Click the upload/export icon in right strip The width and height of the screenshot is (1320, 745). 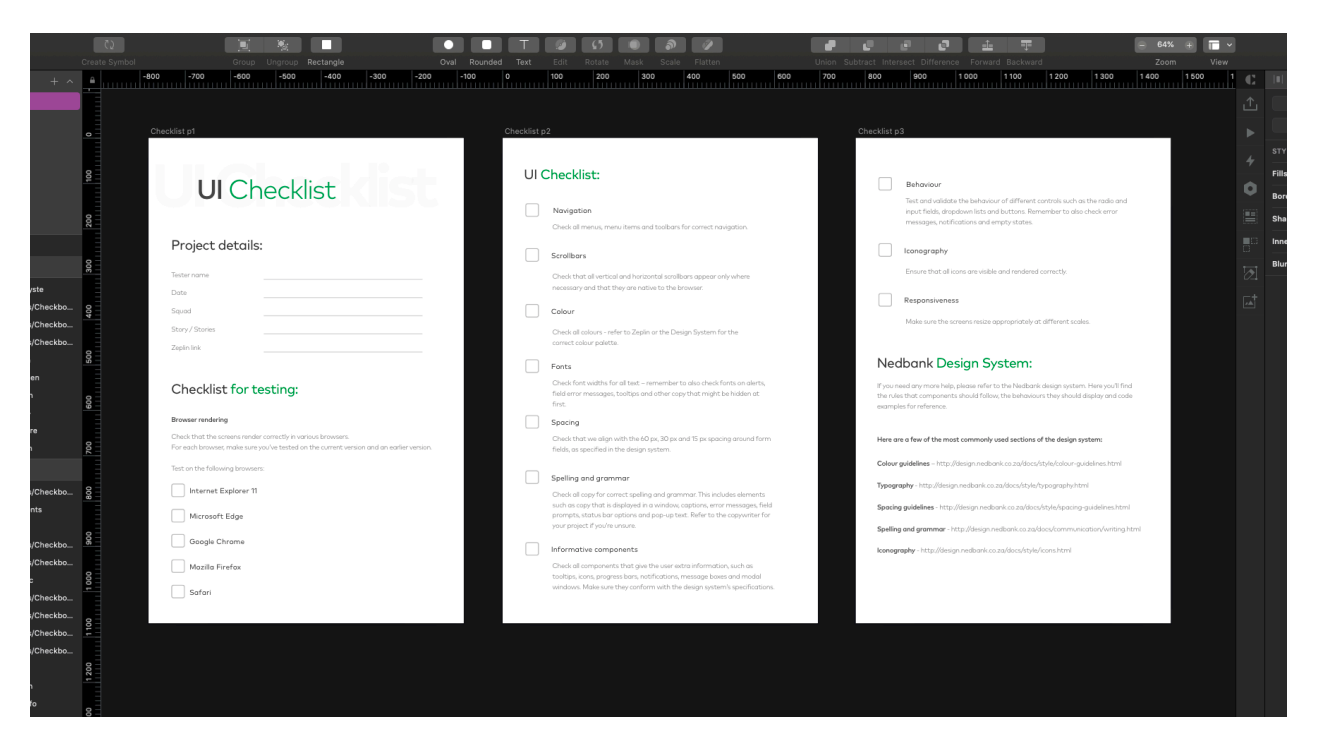tap(1250, 104)
